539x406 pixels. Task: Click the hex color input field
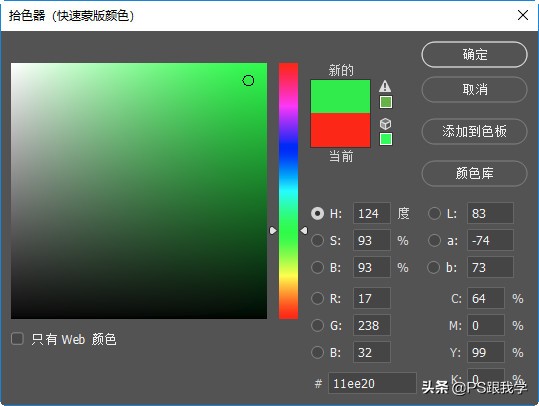tap(372, 383)
